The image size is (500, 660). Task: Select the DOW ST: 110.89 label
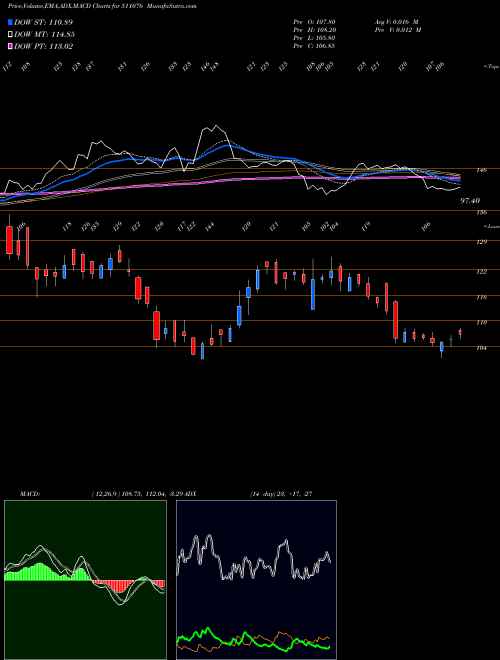(43, 22)
